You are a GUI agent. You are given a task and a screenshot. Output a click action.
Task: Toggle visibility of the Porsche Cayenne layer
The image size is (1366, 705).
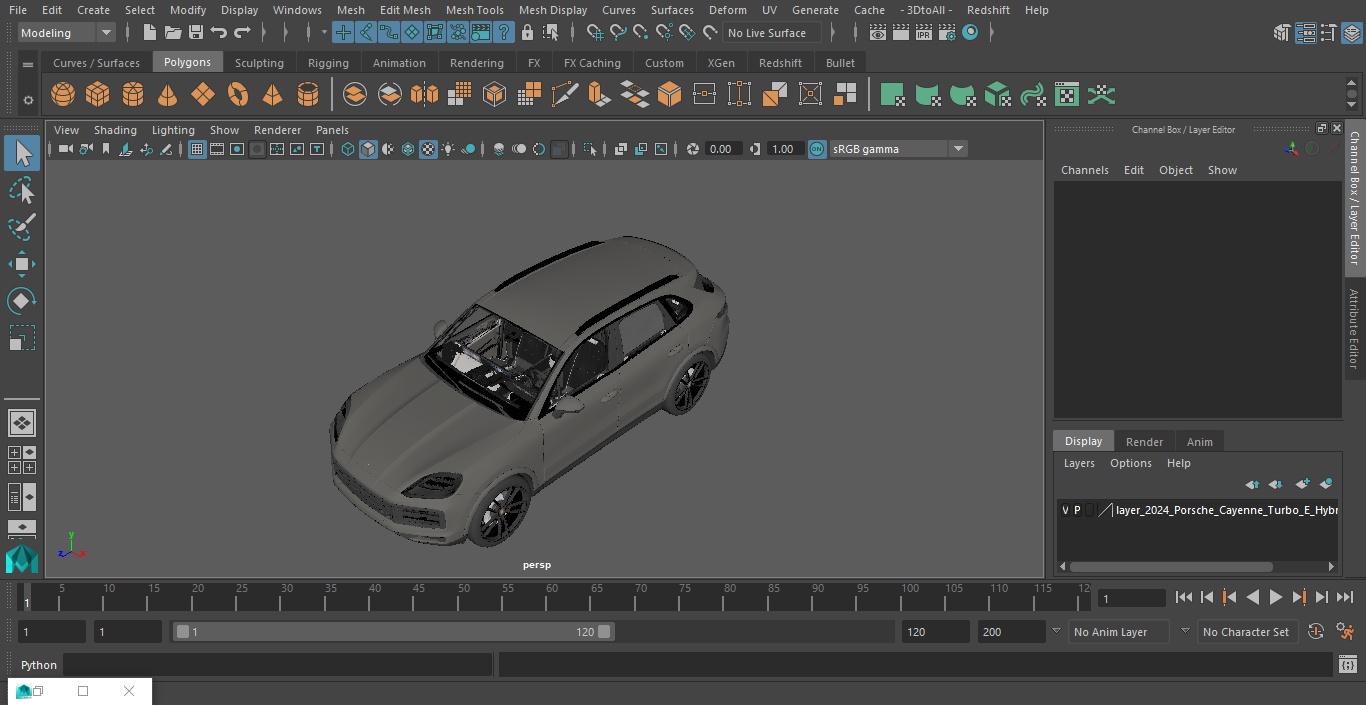tap(1065, 510)
